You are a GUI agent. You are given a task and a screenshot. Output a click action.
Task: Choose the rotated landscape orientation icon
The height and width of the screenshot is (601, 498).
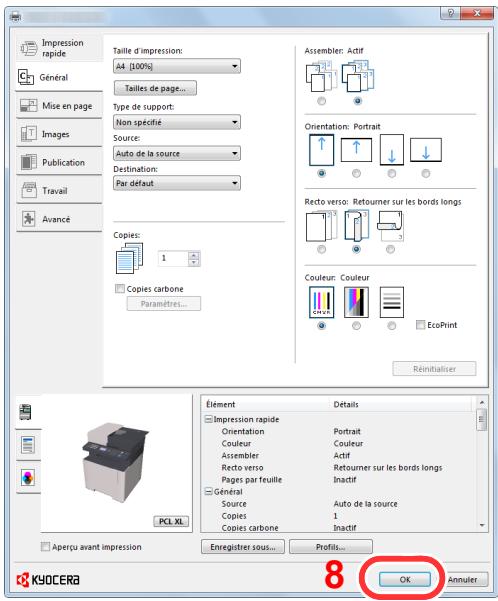point(426,150)
